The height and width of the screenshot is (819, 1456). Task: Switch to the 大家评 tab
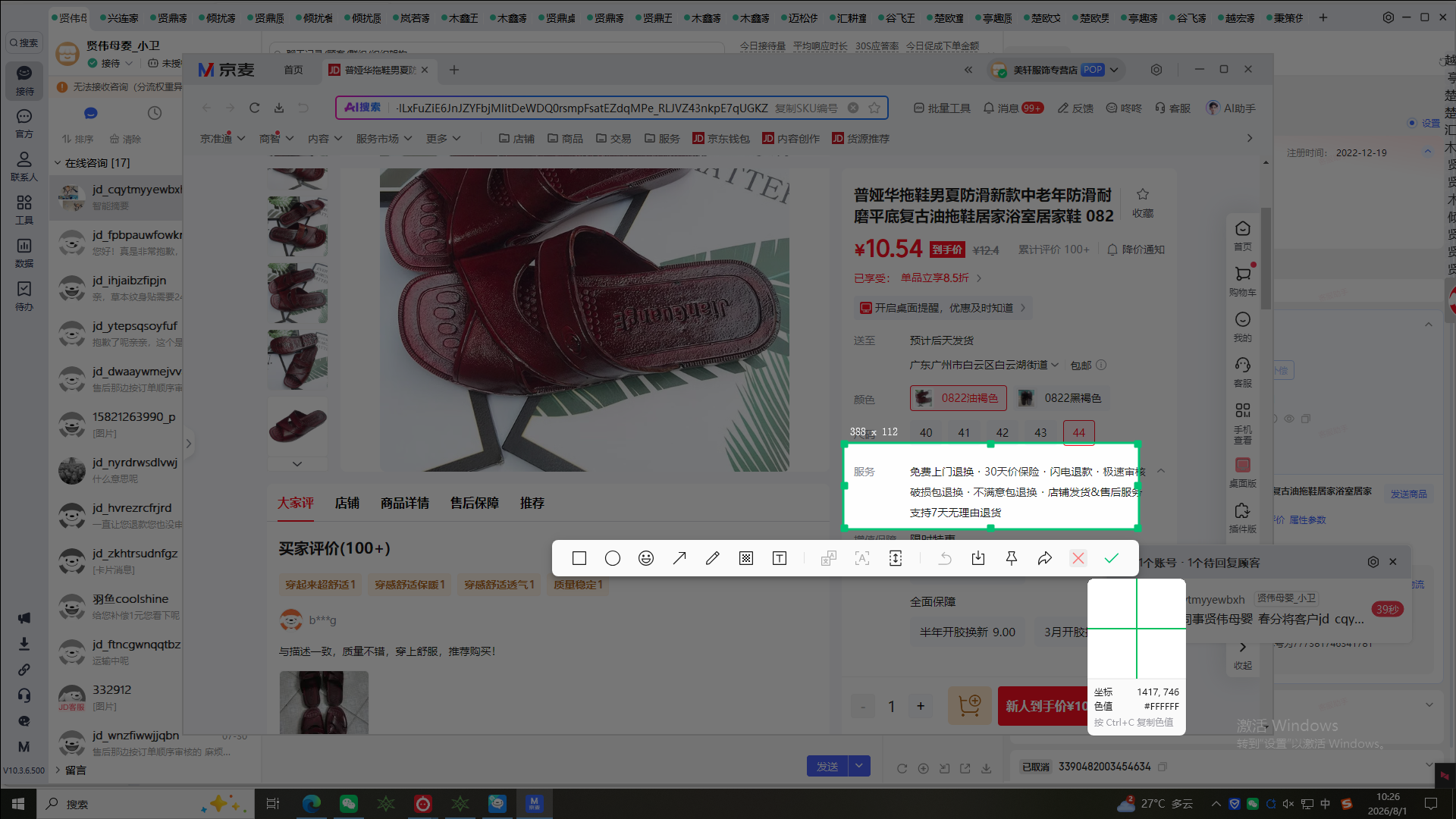pos(296,504)
